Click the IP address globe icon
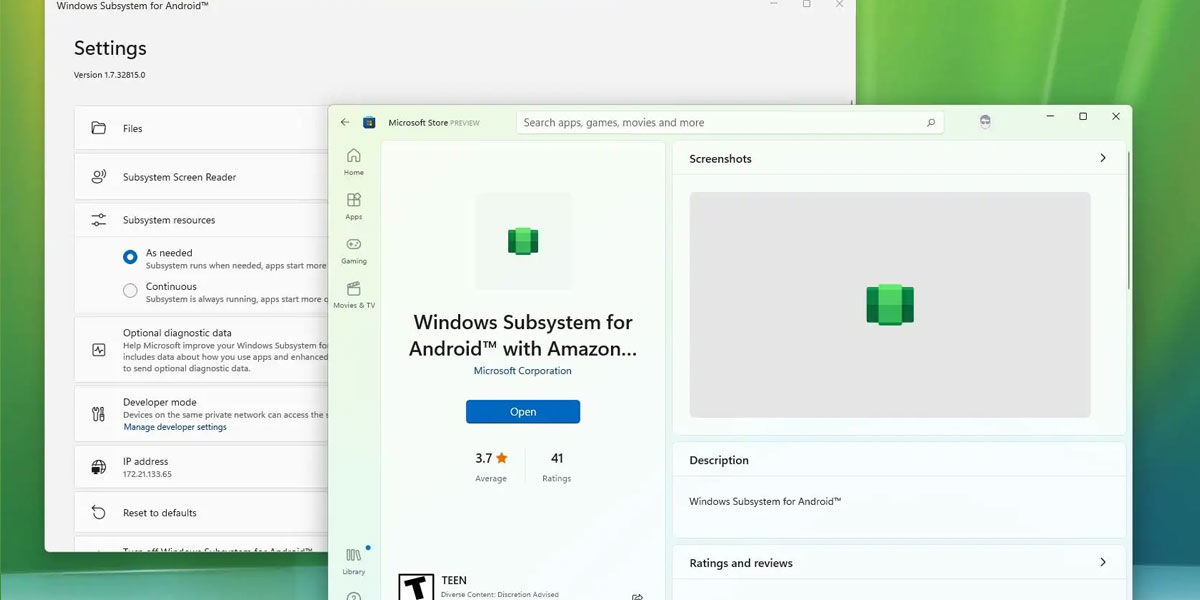This screenshot has width=1200, height=600. coord(99,467)
